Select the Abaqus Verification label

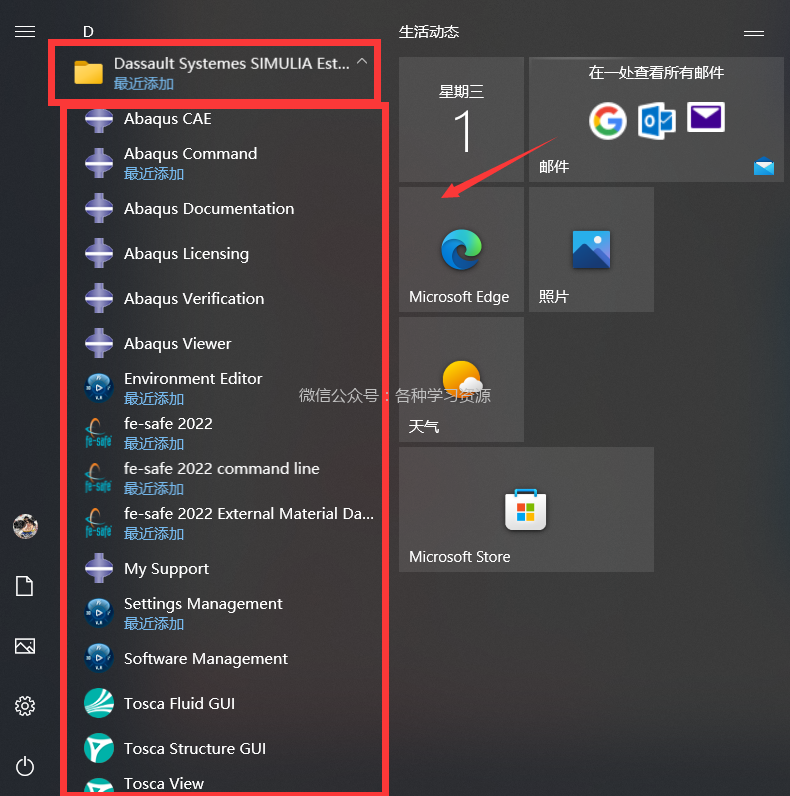(x=194, y=298)
